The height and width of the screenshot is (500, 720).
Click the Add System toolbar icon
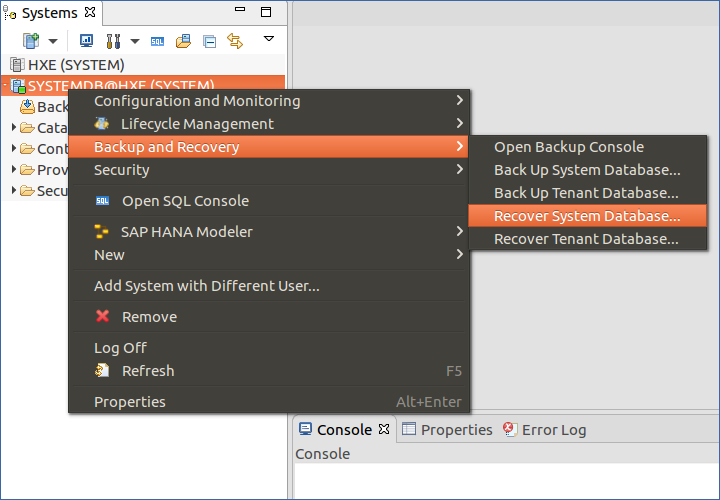pos(31,41)
